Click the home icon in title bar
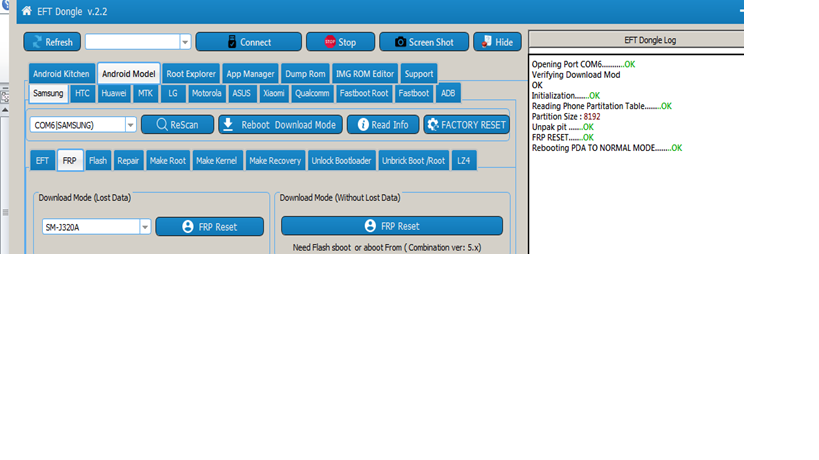 tap(26, 11)
